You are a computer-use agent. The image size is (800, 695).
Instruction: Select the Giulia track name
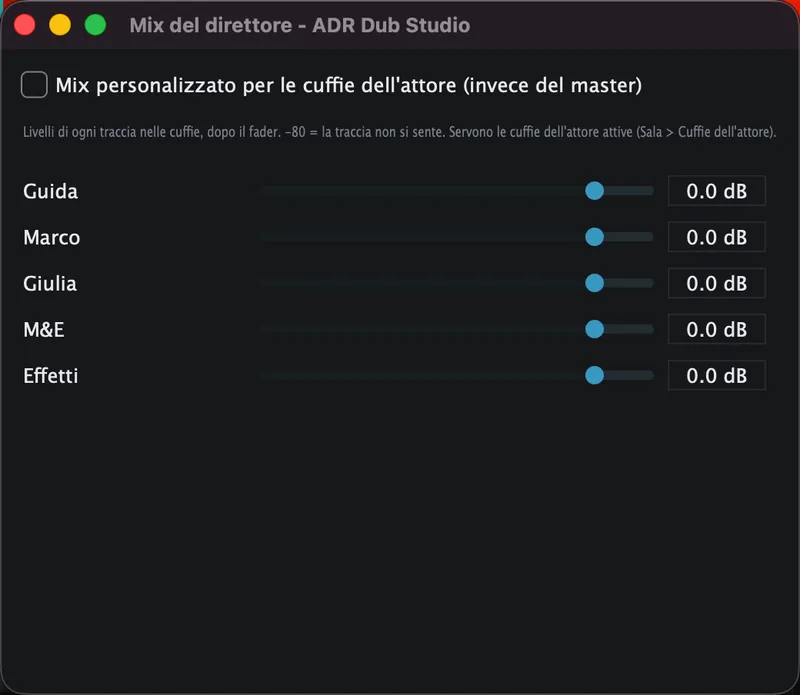(x=50, y=284)
